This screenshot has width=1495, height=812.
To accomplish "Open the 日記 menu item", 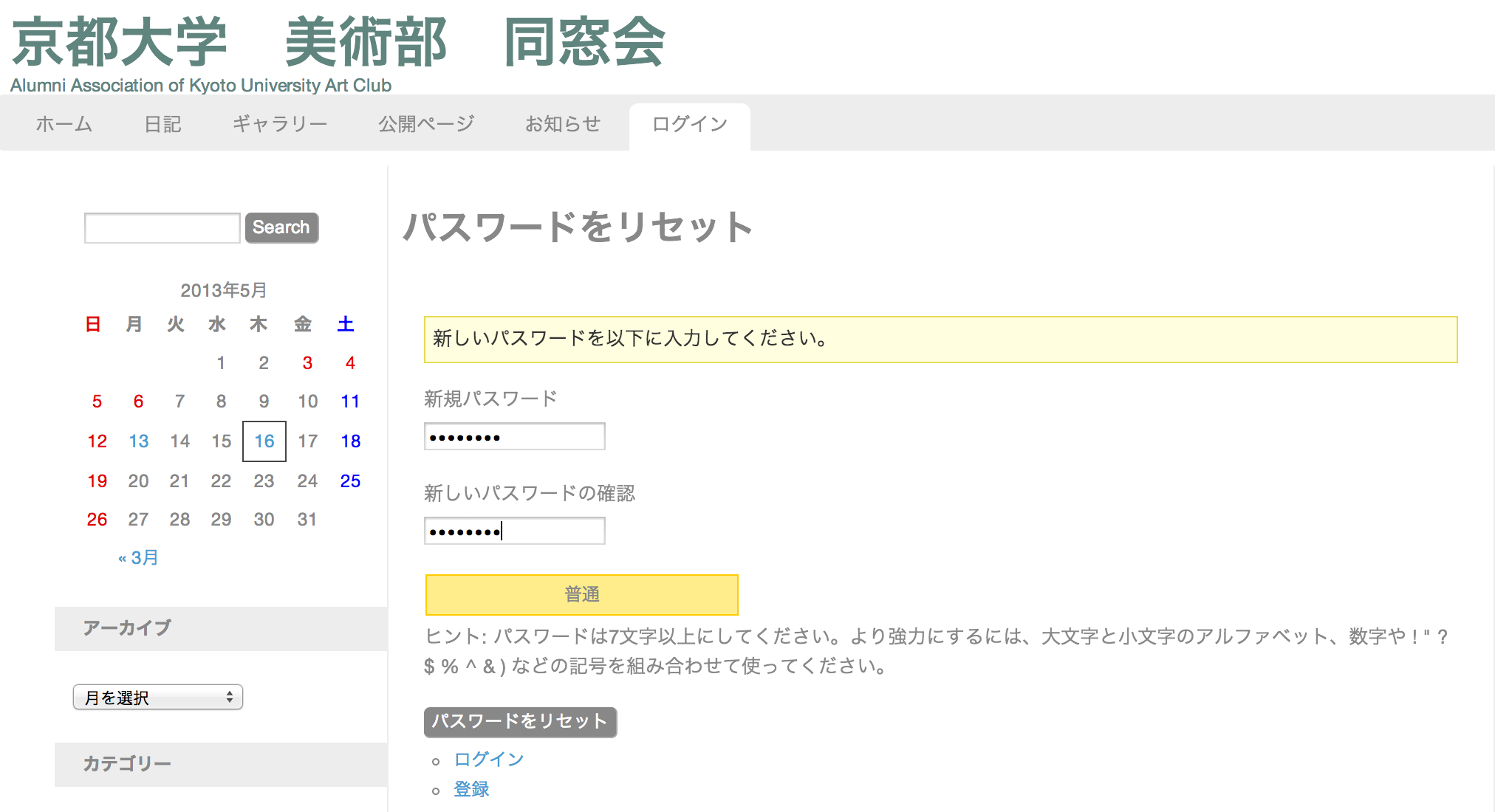I will click(x=162, y=124).
